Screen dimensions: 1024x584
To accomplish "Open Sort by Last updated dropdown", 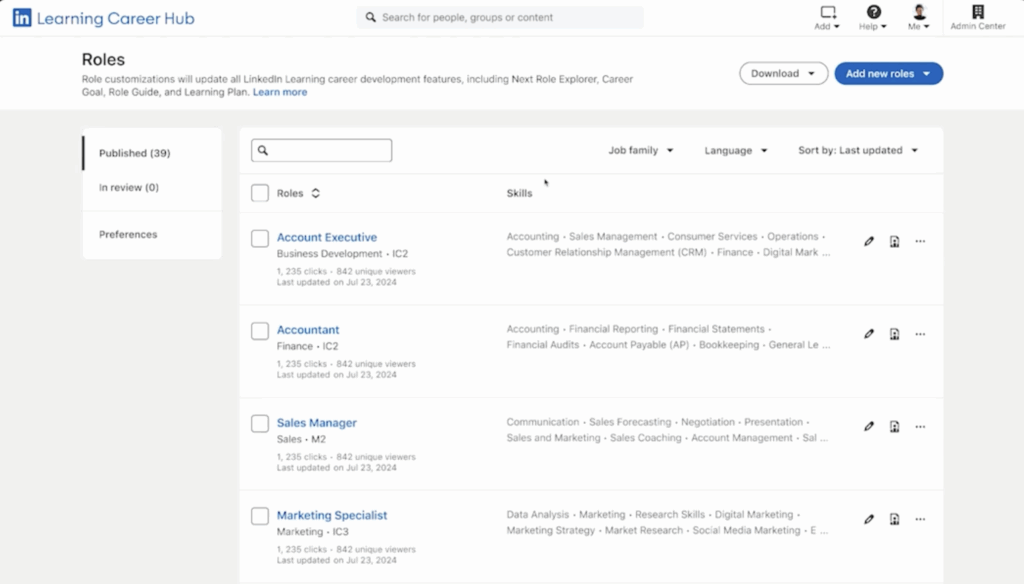I will point(857,151).
